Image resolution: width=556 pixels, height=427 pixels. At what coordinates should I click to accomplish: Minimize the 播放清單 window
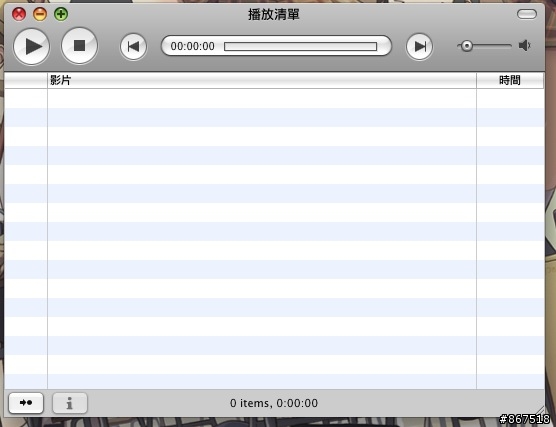[40, 14]
